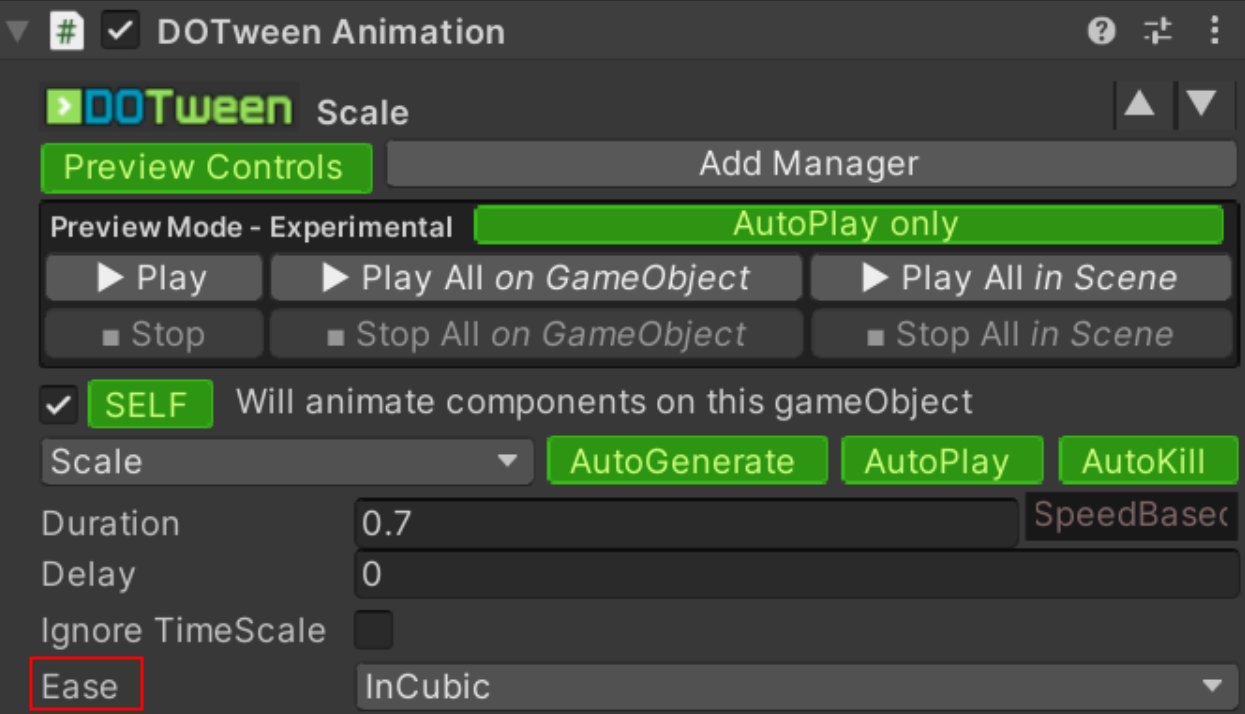Viewport: 1245px width, 714px height.
Task: Click the DOTween Animation component title
Action: (x=331, y=32)
